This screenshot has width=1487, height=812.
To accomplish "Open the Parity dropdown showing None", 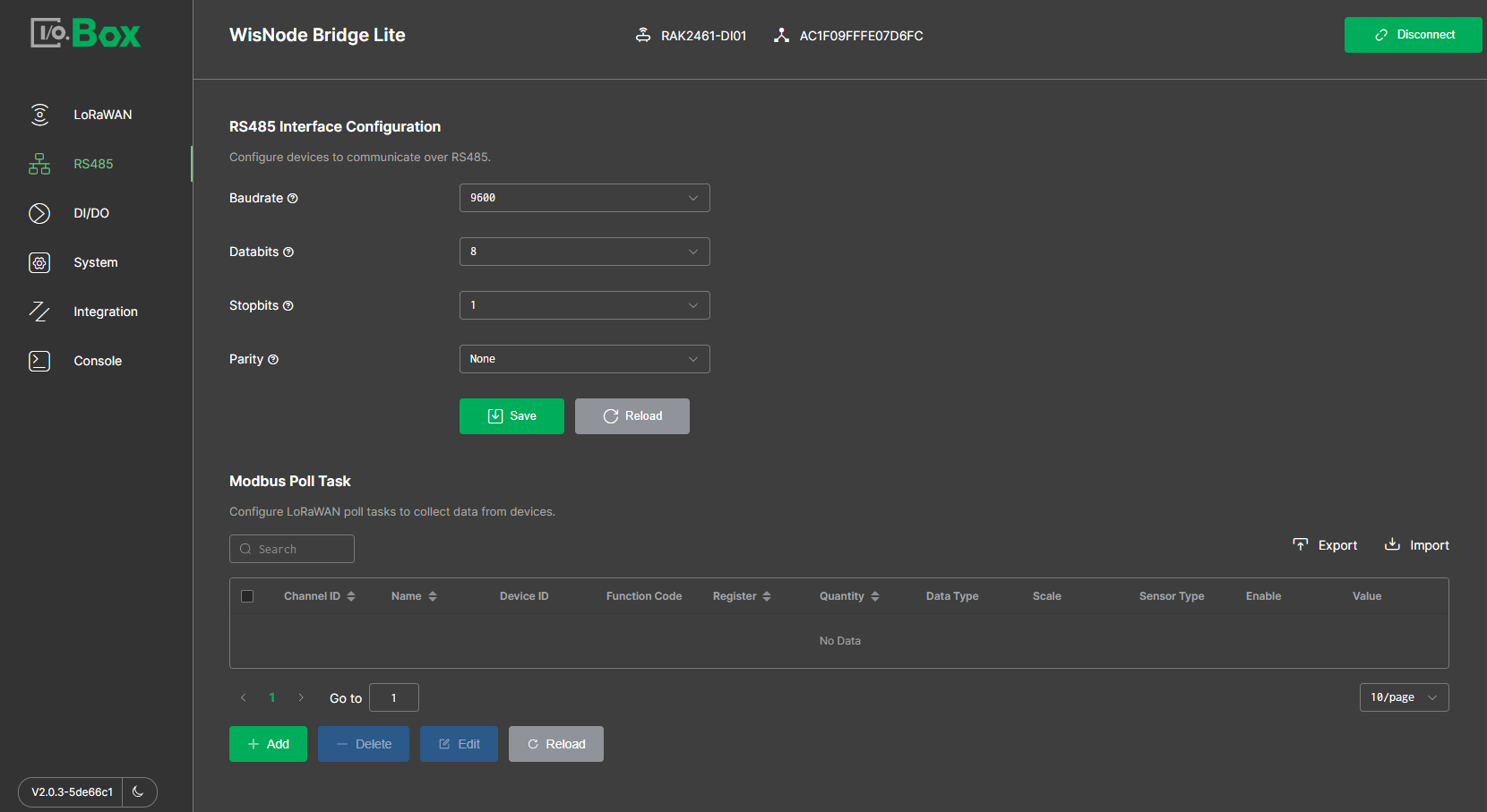I will click(x=585, y=359).
